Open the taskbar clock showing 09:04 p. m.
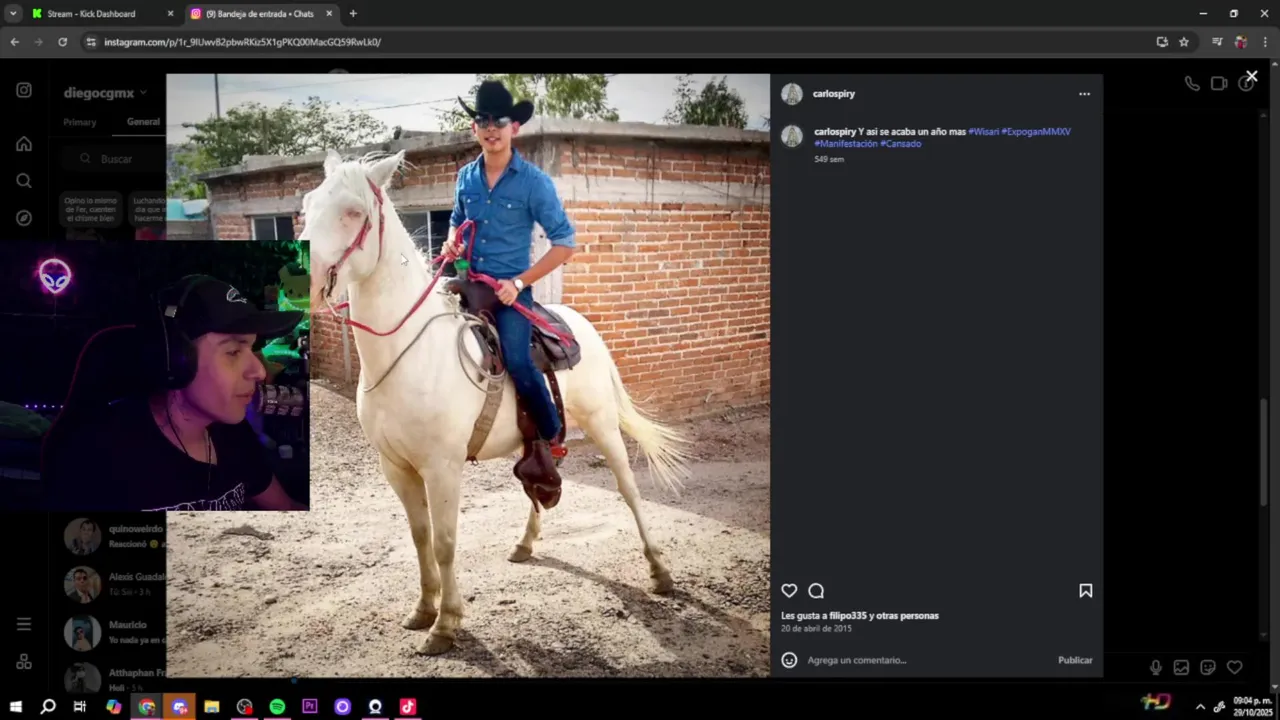Screen dimensions: 1280x720 [1252, 706]
